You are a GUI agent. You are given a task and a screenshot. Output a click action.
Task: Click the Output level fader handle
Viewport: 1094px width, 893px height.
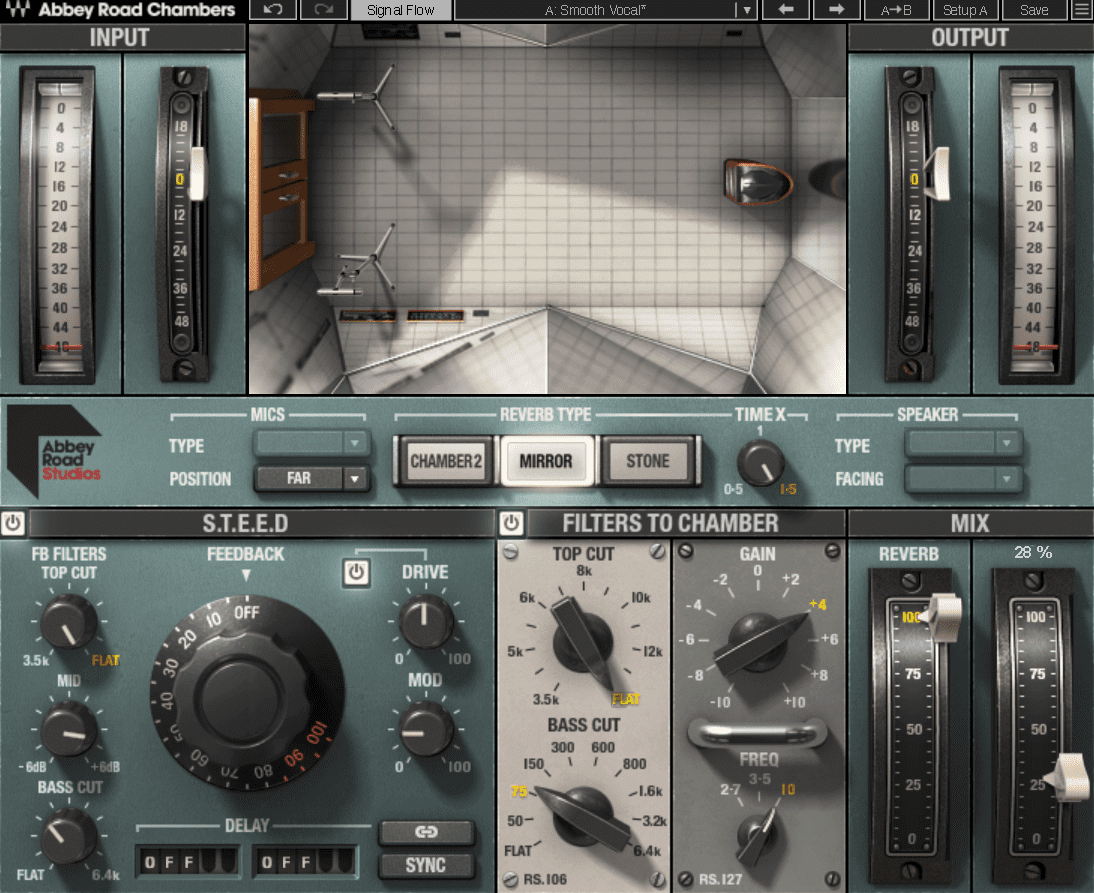coord(938,173)
